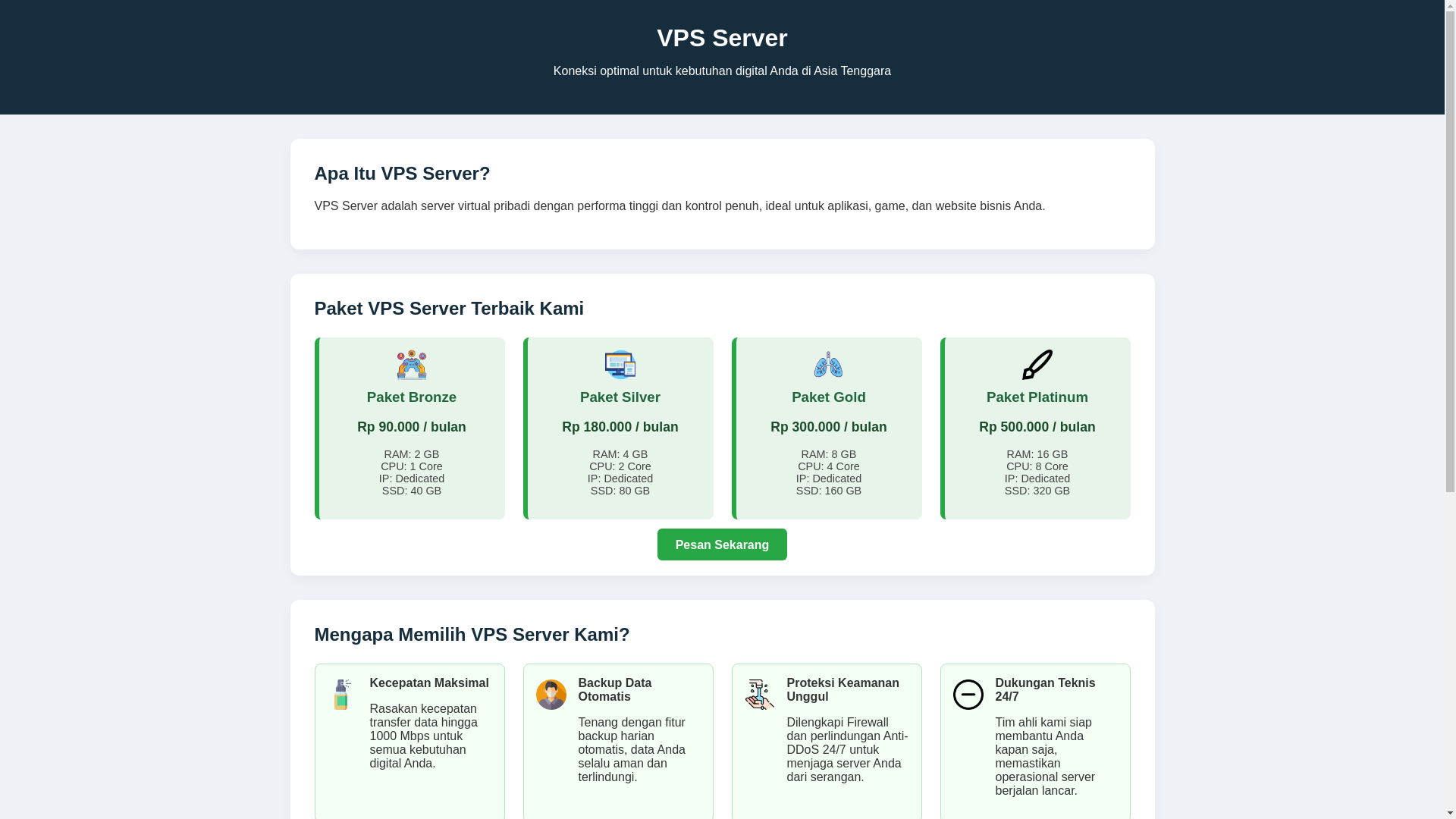Click the Backup Data Otomatis feature title
The image size is (1456, 819).
click(x=615, y=690)
